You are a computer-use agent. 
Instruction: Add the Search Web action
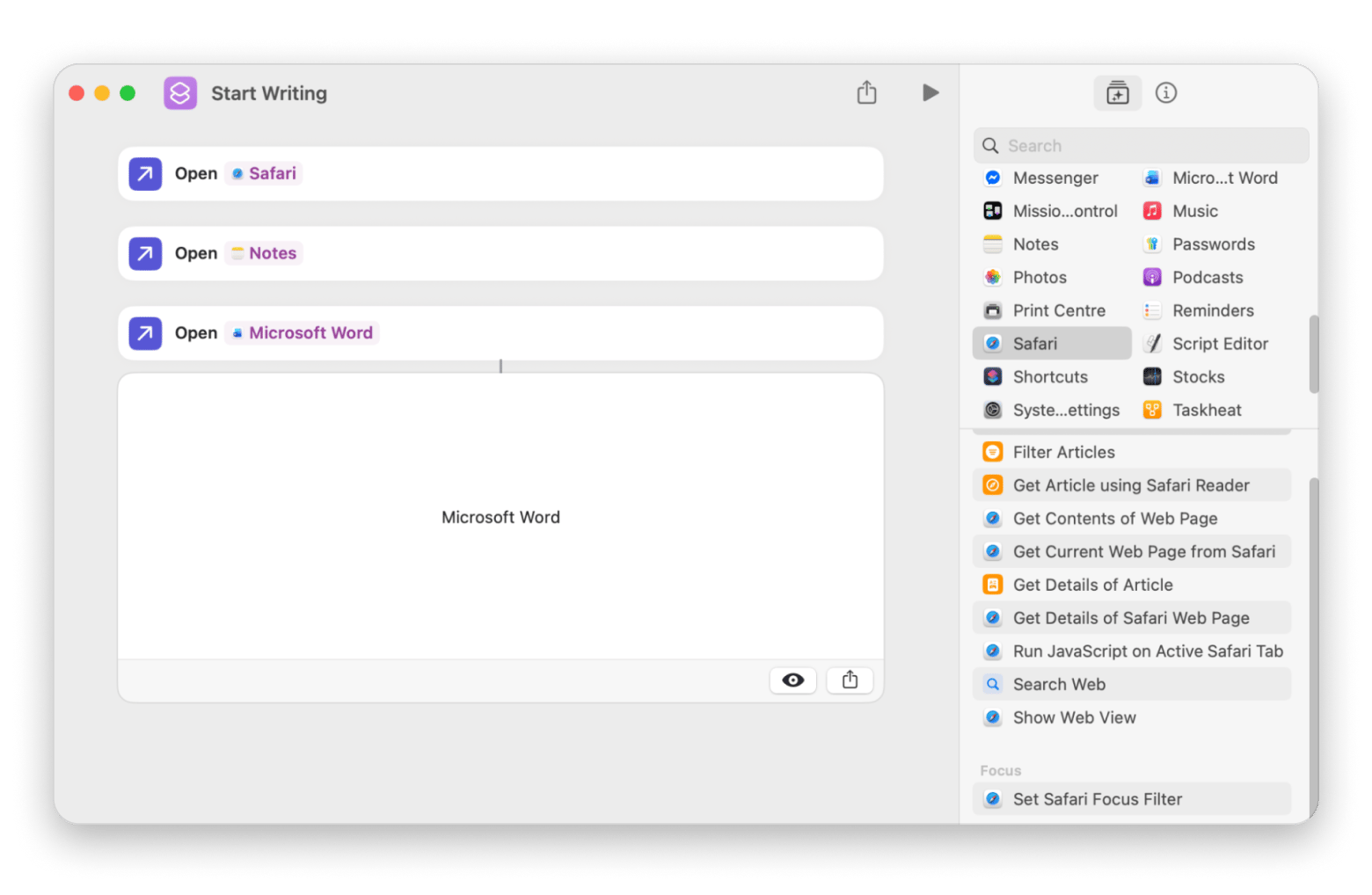[x=1132, y=684]
